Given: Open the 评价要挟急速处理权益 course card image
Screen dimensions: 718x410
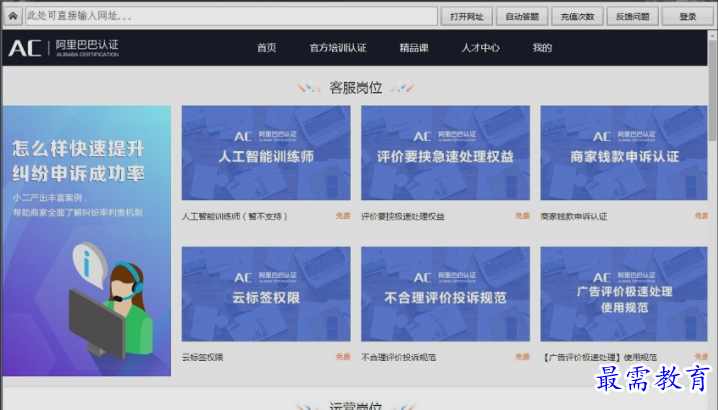Looking at the screenshot, I should 446,153.
